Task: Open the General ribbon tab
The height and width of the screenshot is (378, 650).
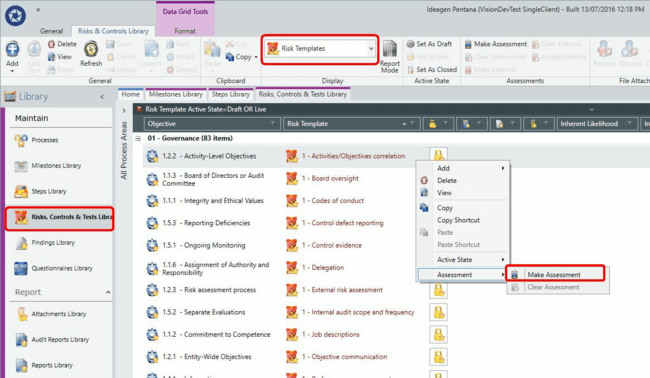Action: (51, 31)
